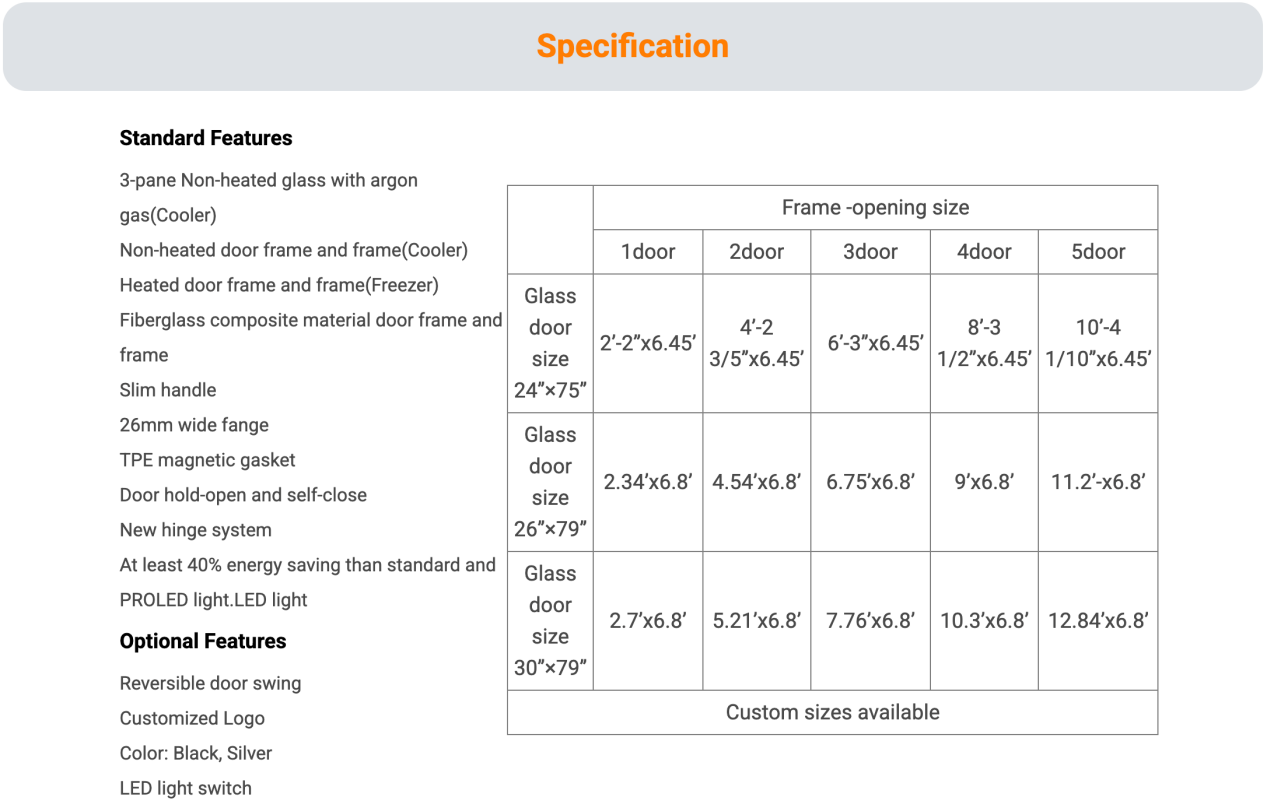The image size is (1267, 801).
Task: Select the Standard Features heading
Action: [206, 138]
